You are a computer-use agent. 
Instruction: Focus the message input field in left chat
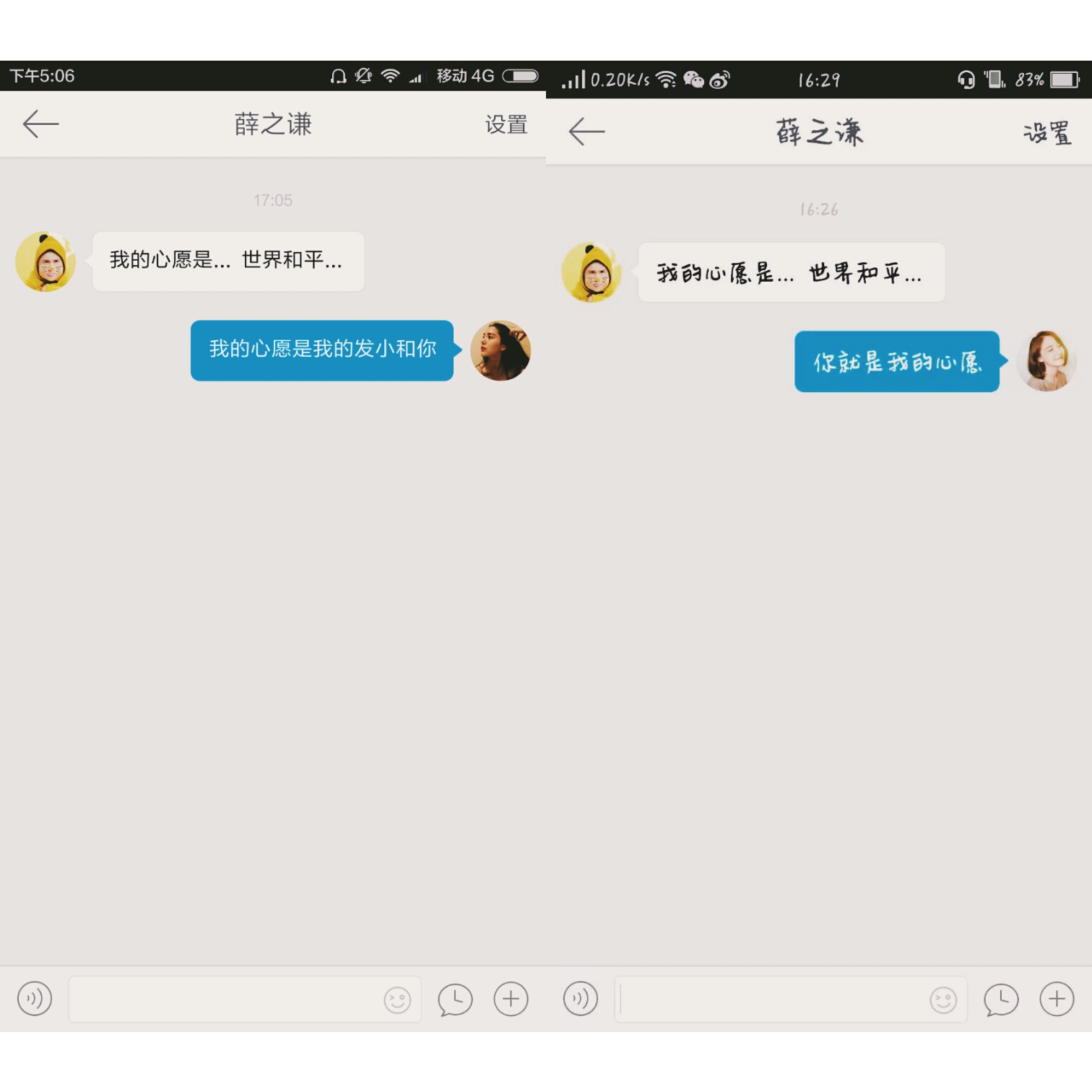click(x=245, y=1000)
